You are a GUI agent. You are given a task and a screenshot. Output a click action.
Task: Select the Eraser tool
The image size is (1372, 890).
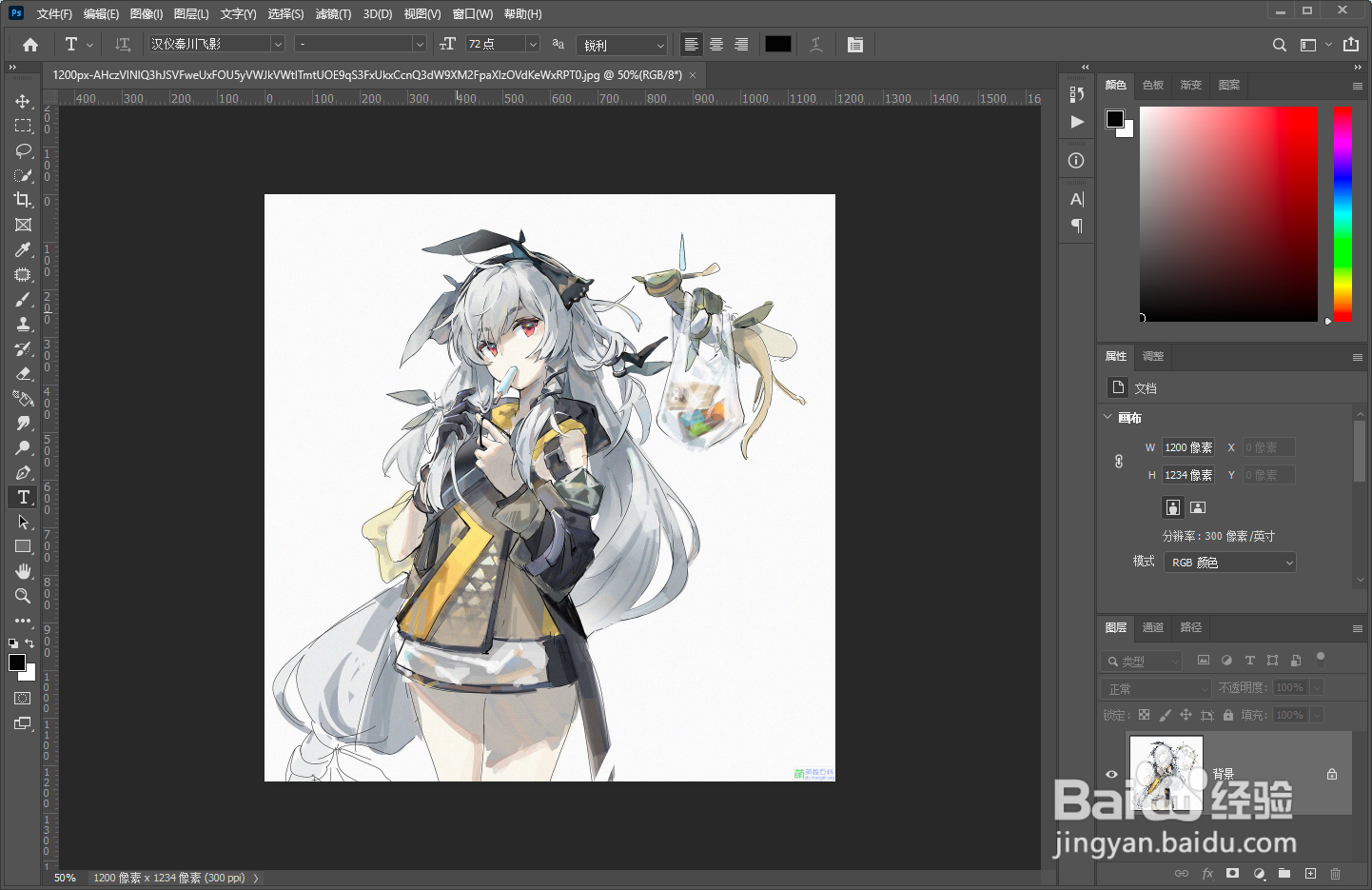click(x=23, y=373)
